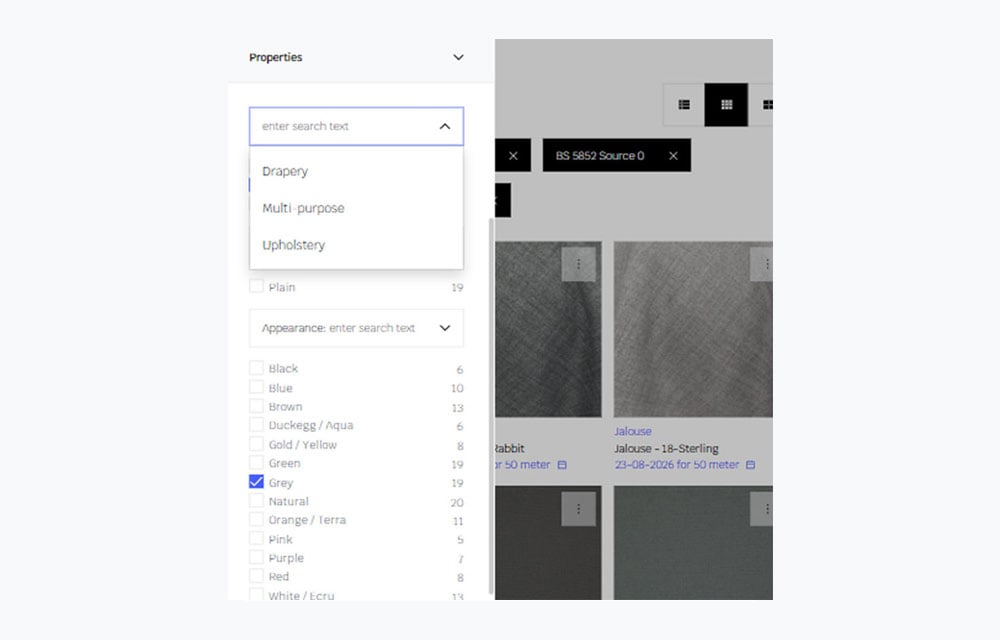The height and width of the screenshot is (640, 1000).
Task: Open the 23-08-2026 for 50 meter link
Action: [677, 465]
